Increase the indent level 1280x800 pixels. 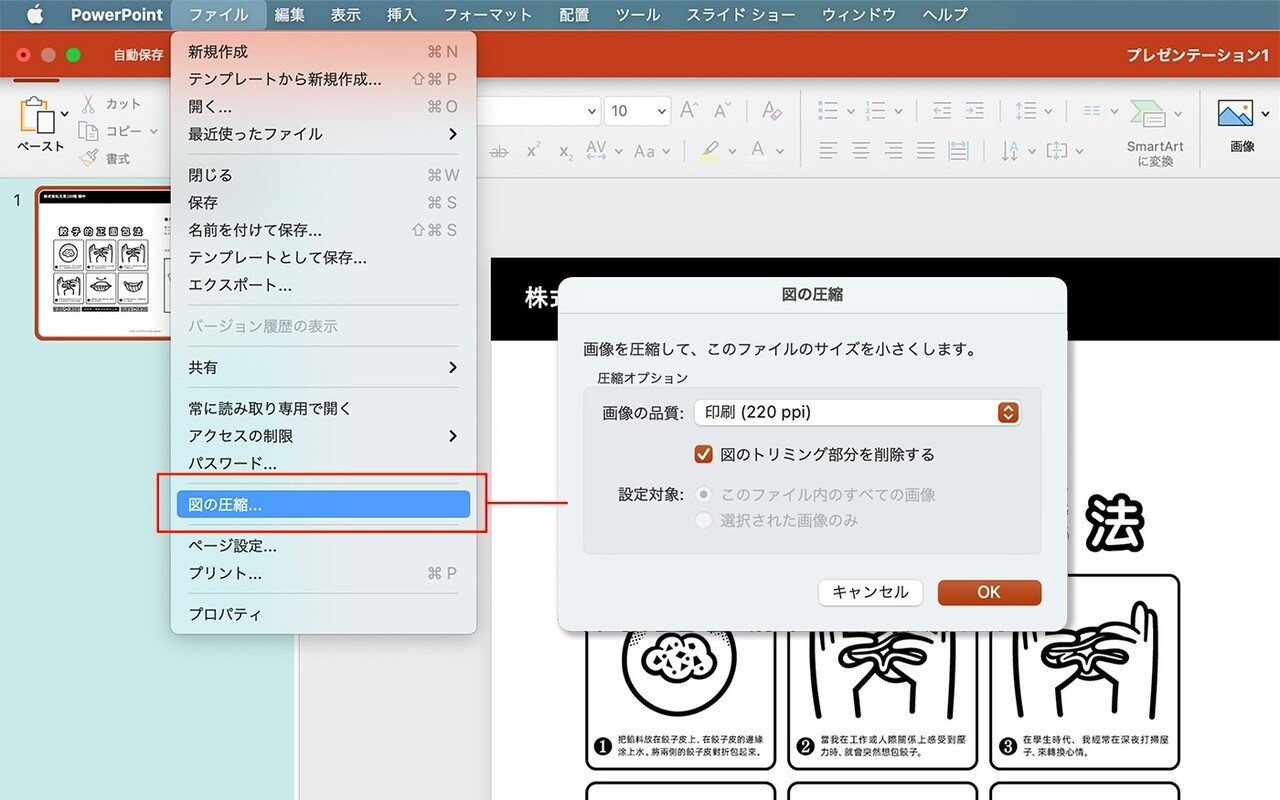click(976, 110)
